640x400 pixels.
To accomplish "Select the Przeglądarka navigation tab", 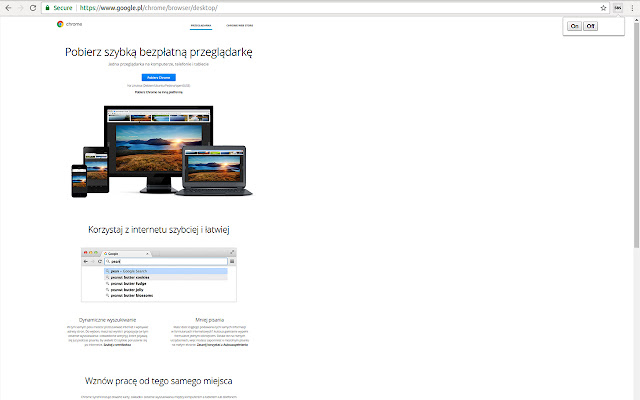I will [201, 25].
